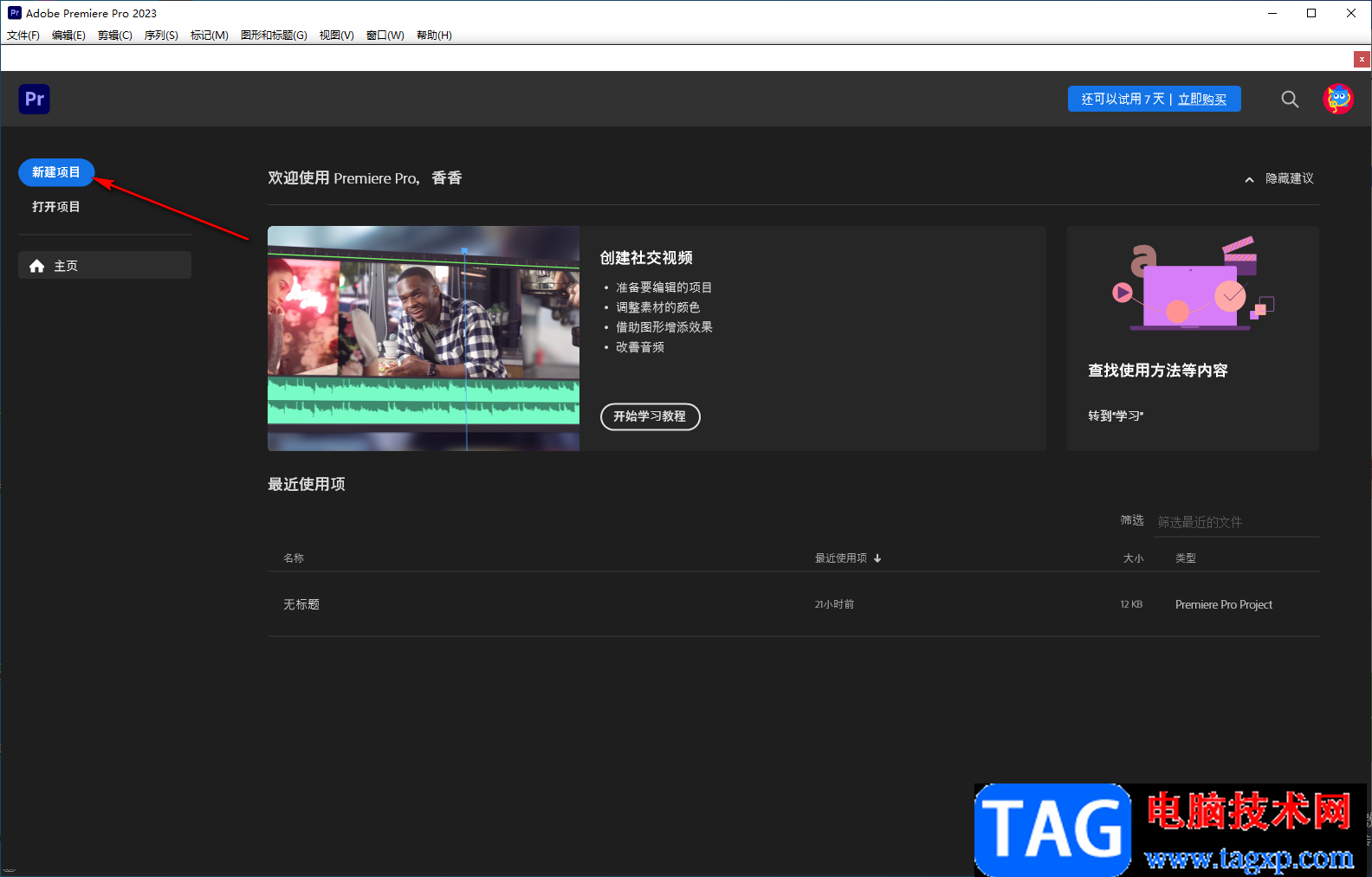1372x877 pixels.
Task: Click the 类型 column header
Action: tap(1186, 558)
